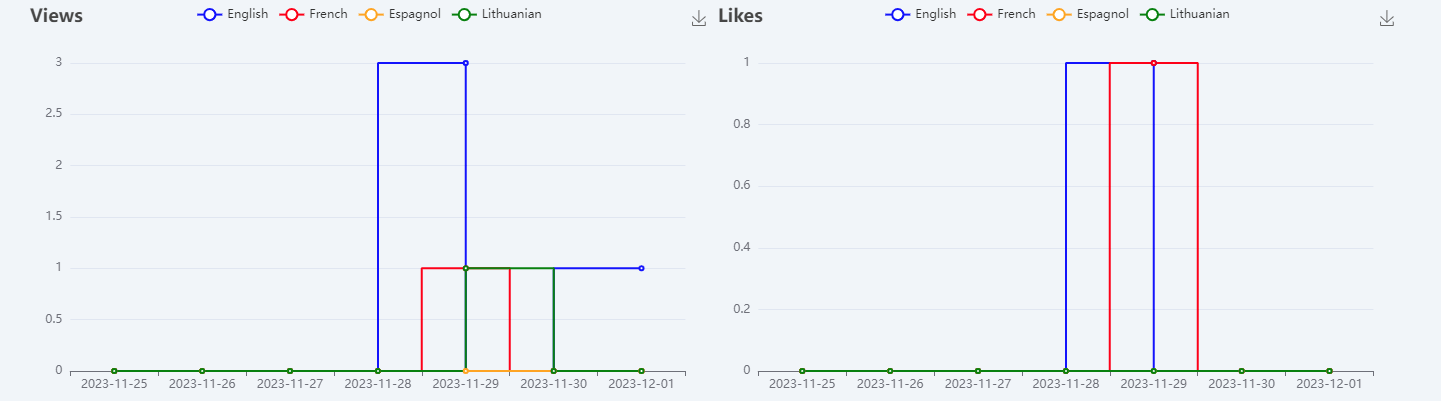Click the 2023-11-30 label on Likes axis
The image size is (1441, 401).
pos(1241,384)
